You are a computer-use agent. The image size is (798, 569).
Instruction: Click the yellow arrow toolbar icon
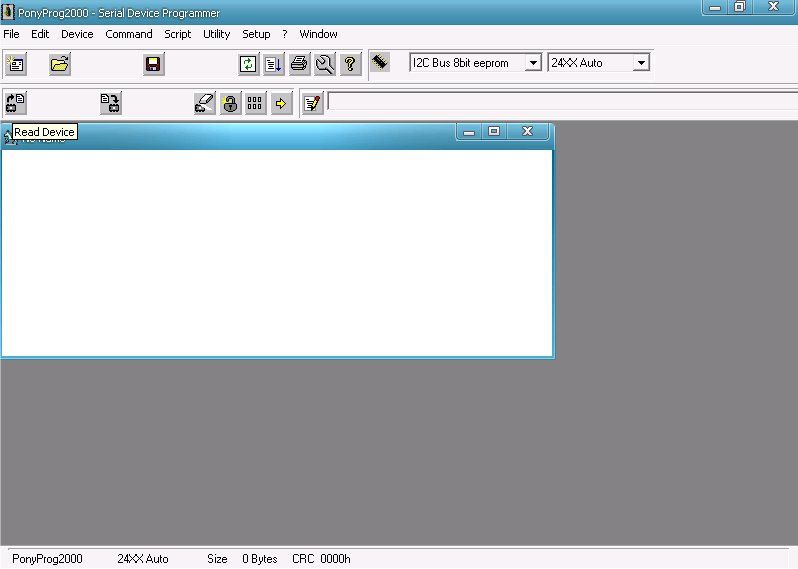[281, 103]
